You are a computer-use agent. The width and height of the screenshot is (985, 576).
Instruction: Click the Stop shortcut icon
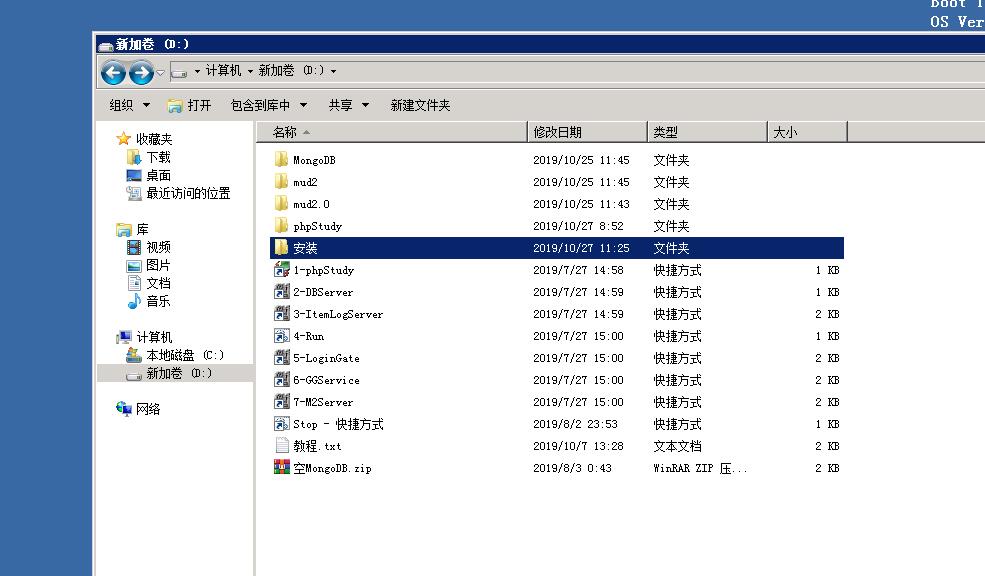282,424
